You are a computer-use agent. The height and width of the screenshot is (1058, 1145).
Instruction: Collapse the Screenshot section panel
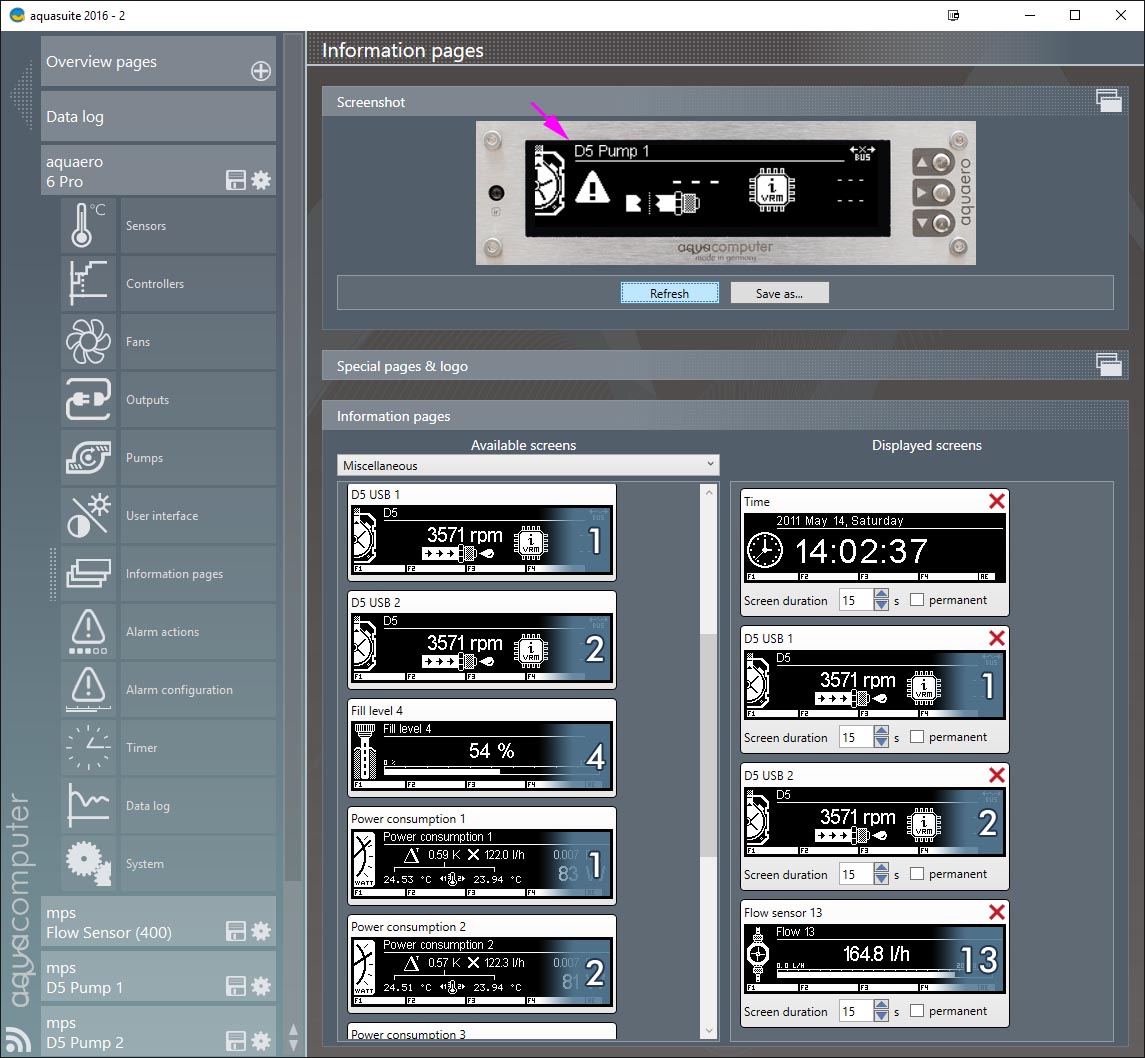[1107, 100]
